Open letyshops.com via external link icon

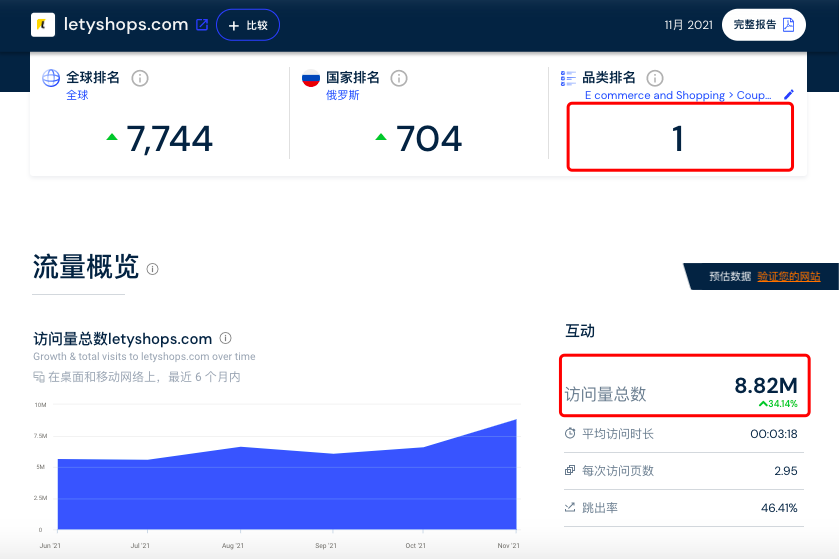pyautogui.click(x=202, y=25)
